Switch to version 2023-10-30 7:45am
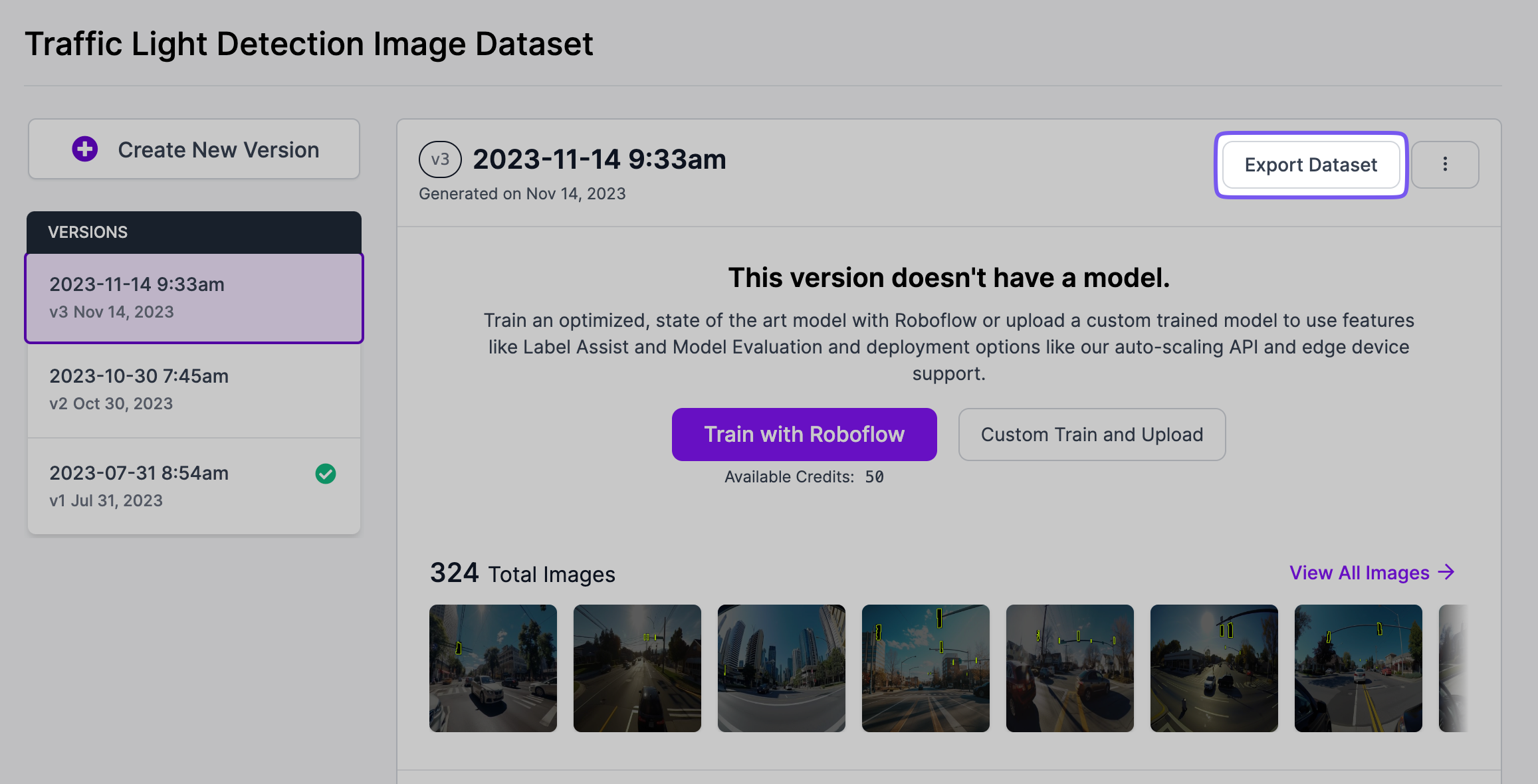Screen dimensions: 1538x784 click(194, 389)
